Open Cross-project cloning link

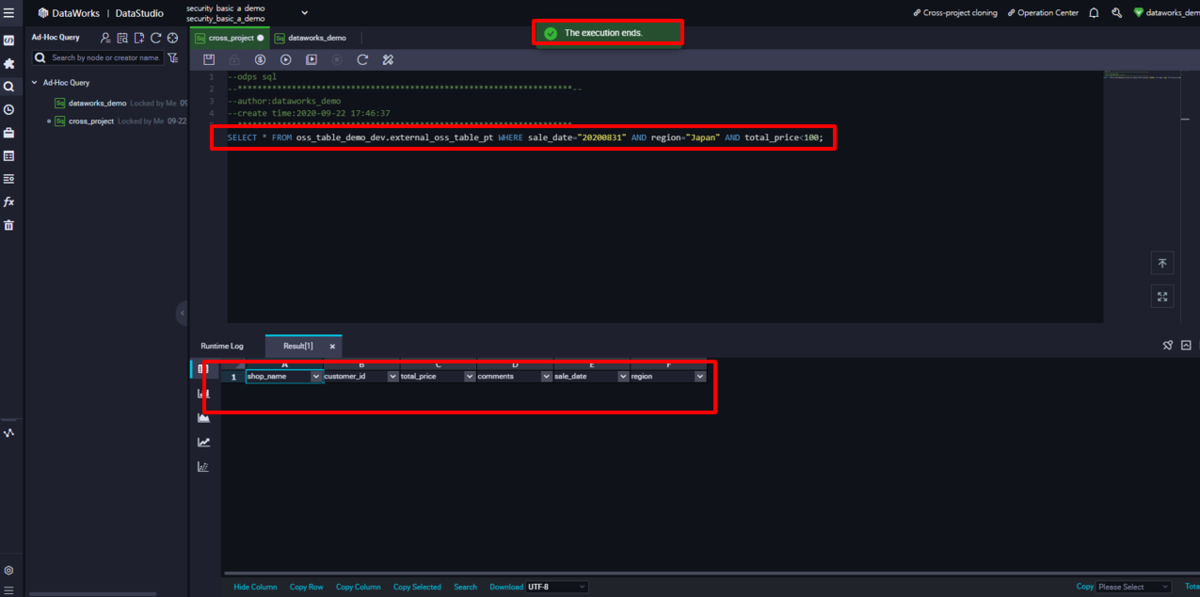click(x=955, y=13)
